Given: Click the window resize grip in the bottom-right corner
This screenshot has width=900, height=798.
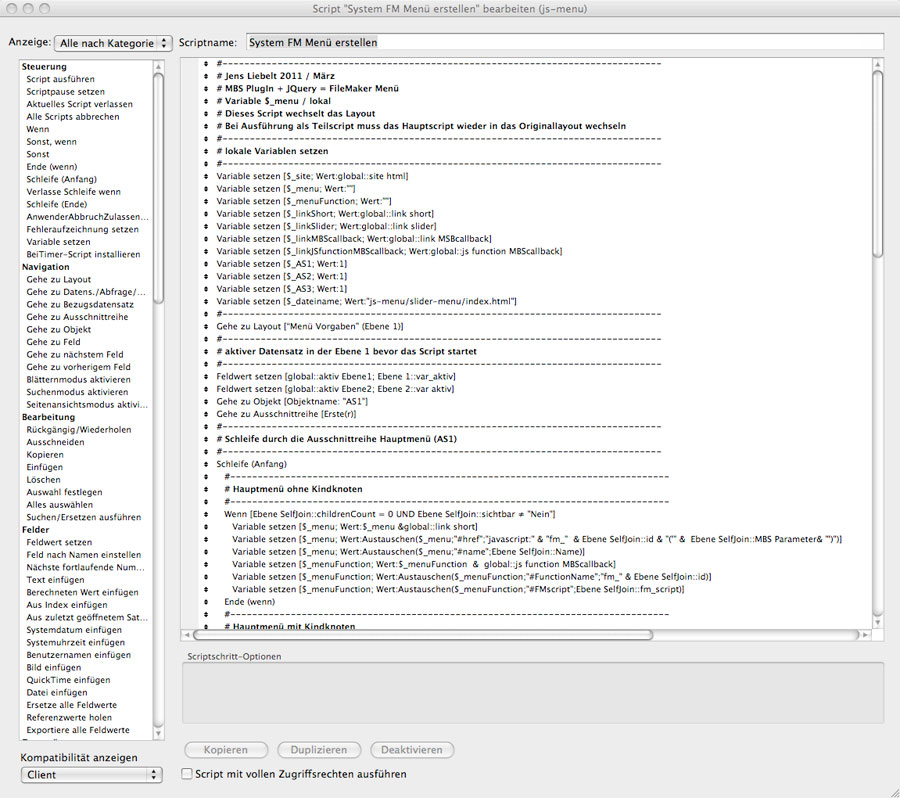Looking at the screenshot, I should [x=891, y=789].
